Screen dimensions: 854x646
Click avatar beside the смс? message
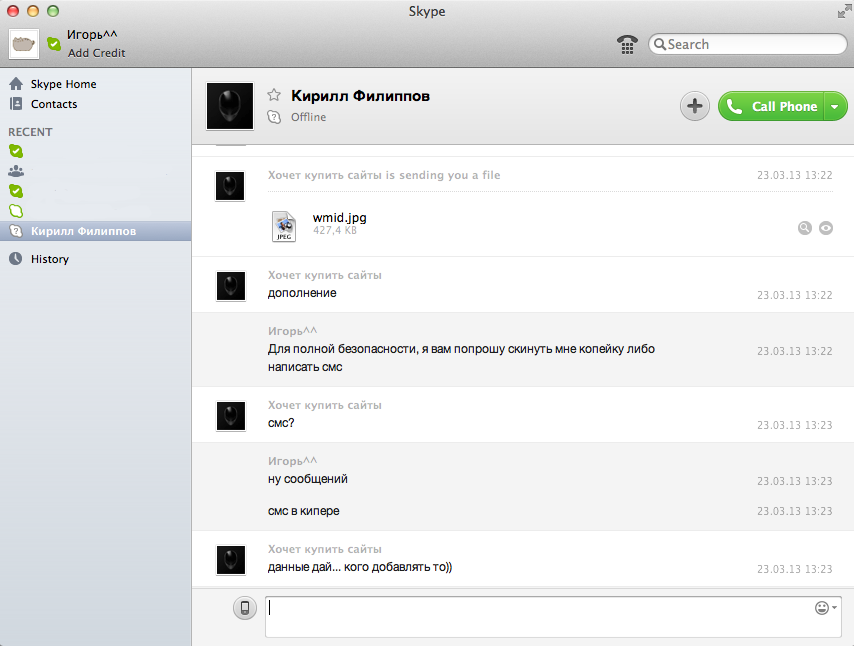[230, 416]
